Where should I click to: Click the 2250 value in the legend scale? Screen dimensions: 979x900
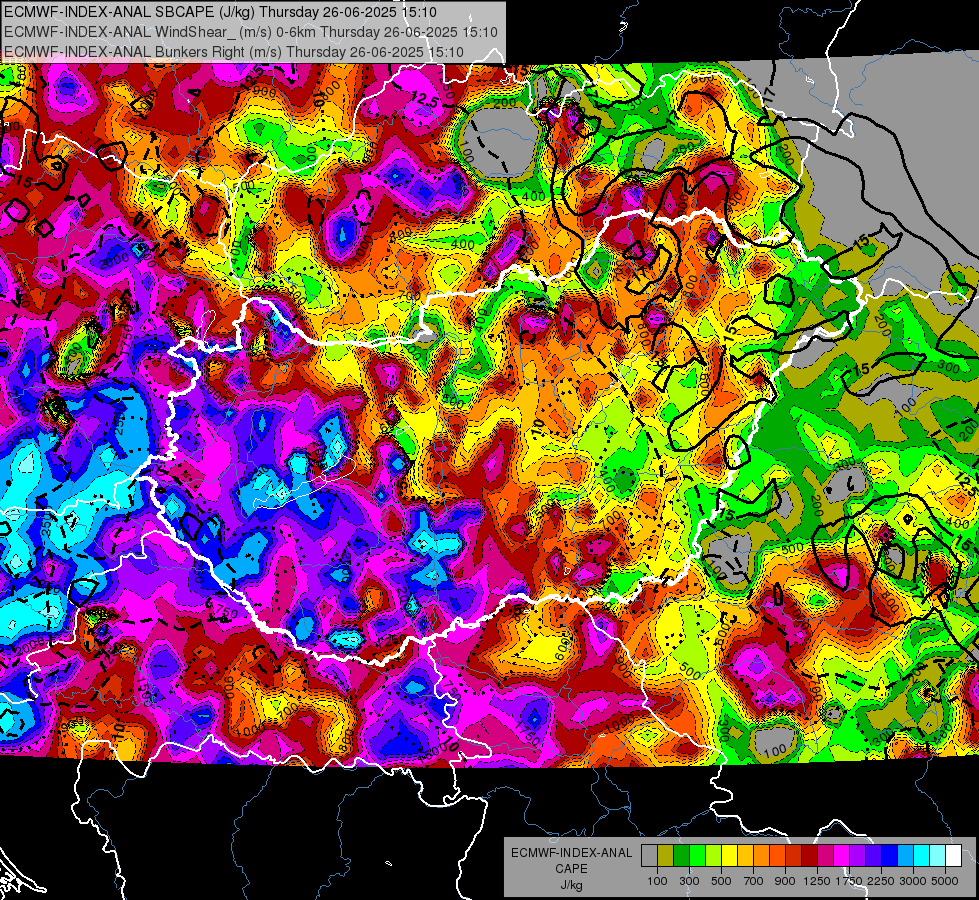click(x=880, y=881)
